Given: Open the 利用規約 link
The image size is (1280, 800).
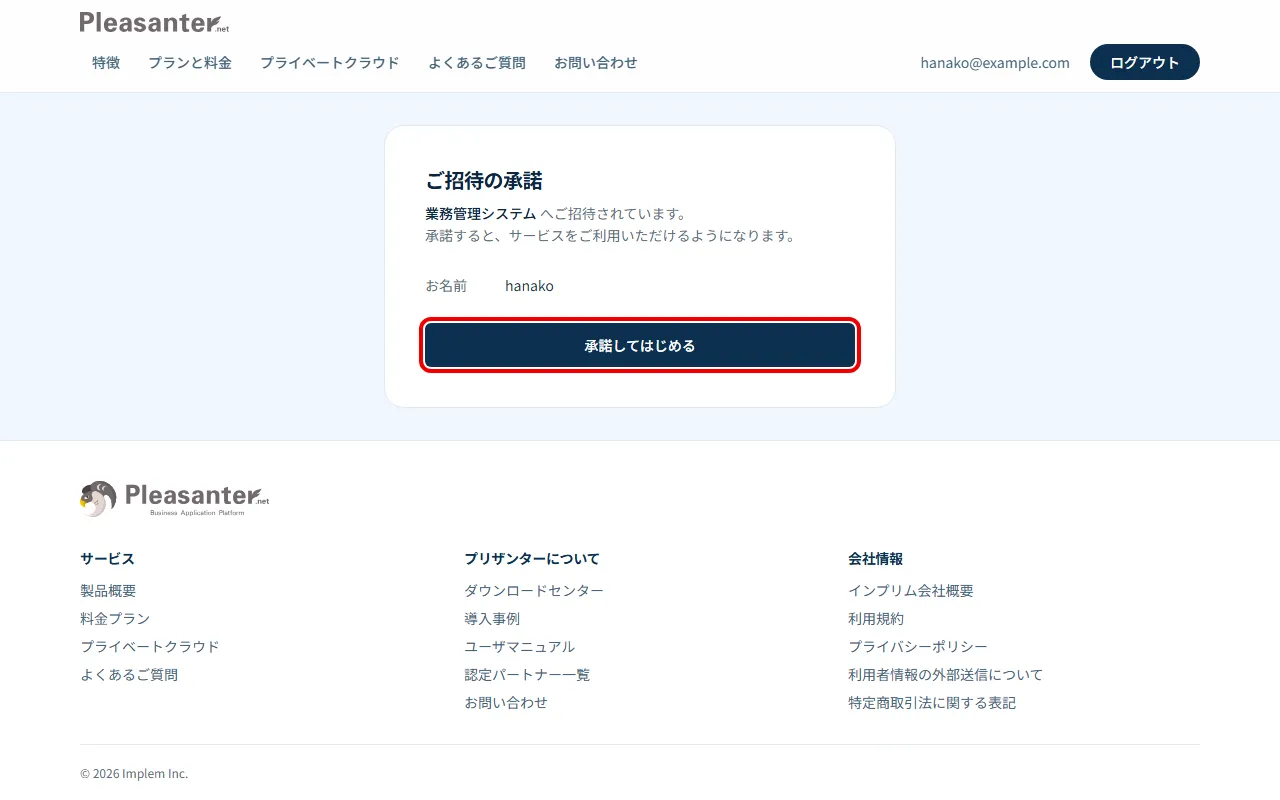Looking at the screenshot, I should 876,619.
